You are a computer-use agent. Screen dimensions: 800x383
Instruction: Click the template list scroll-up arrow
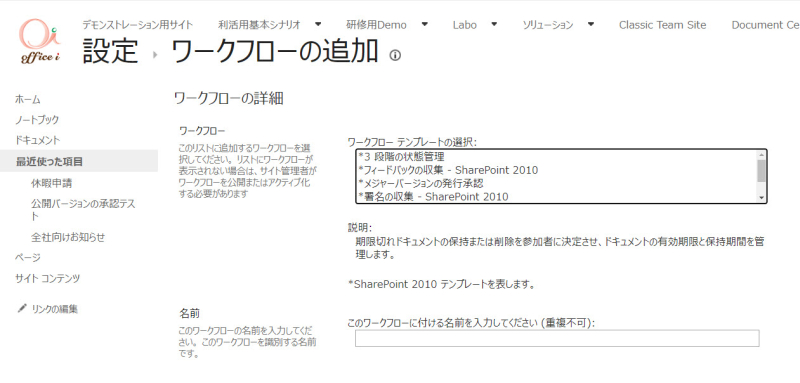(761, 155)
